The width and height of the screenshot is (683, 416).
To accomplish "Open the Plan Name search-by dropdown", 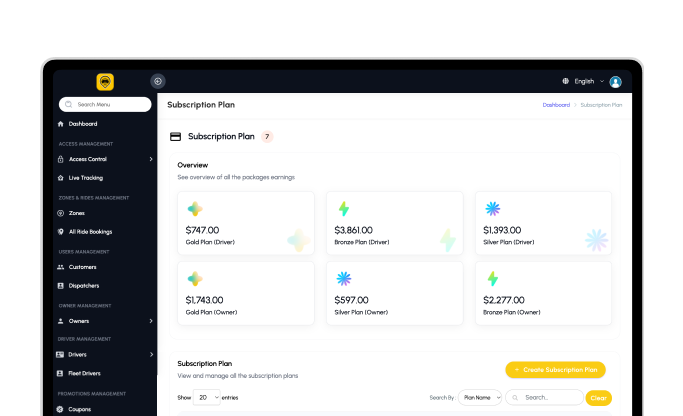I will click(x=480, y=398).
